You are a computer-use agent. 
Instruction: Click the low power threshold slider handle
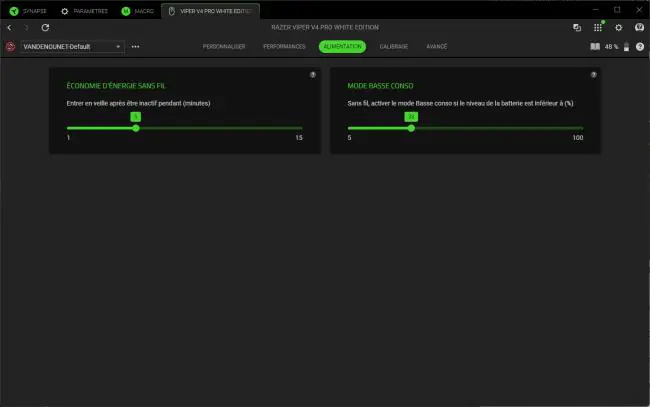click(x=411, y=128)
